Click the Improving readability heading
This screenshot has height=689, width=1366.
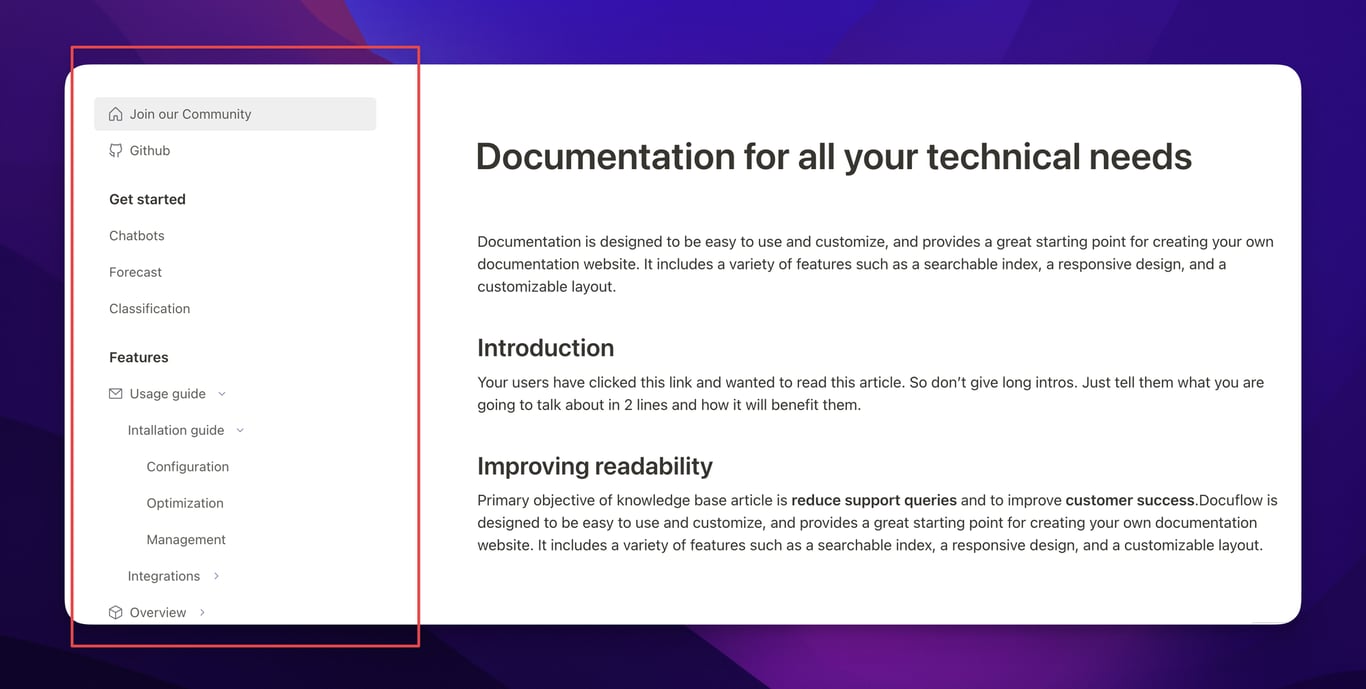pos(595,466)
